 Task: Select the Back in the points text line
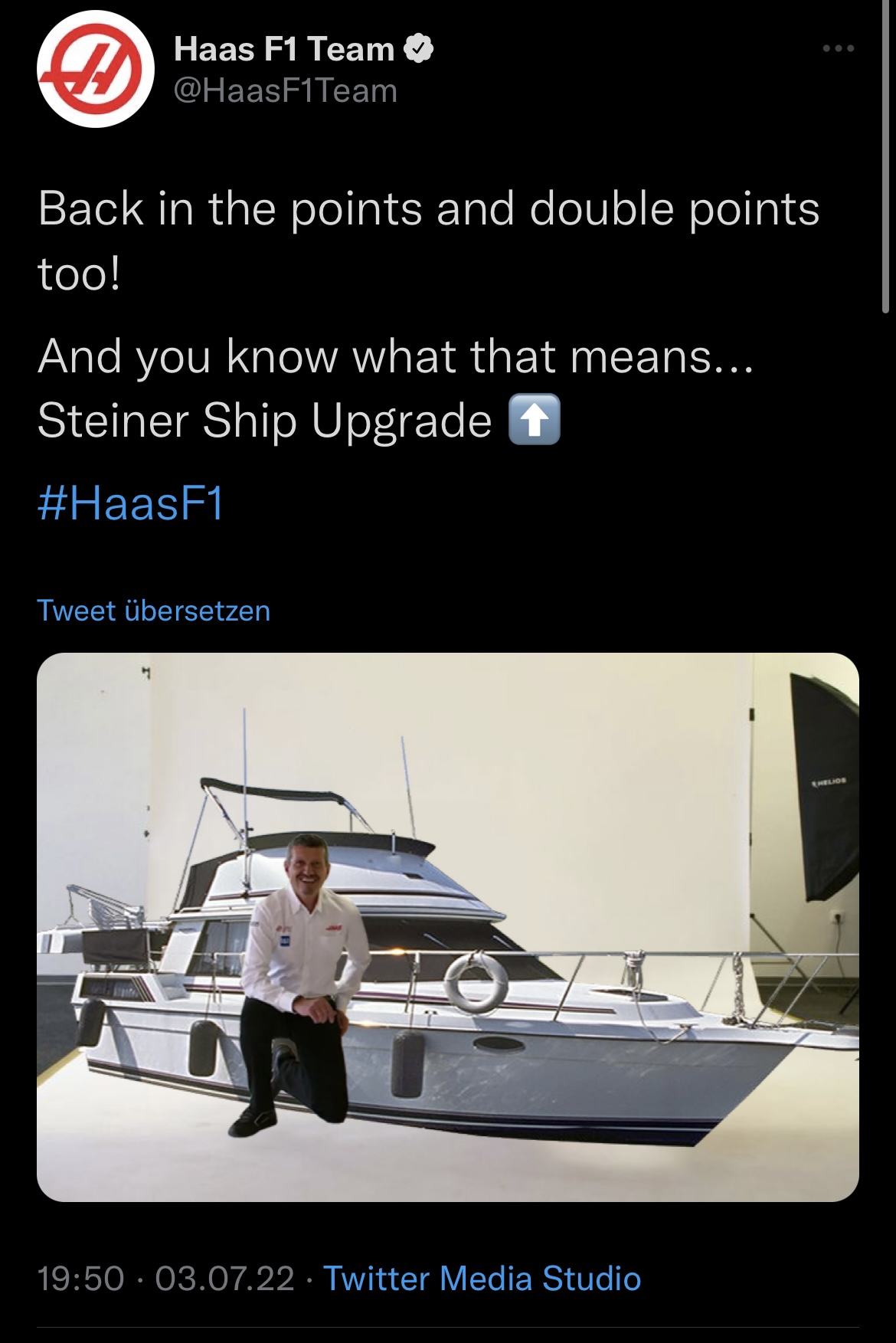pyautogui.click(x=429, y=208)
